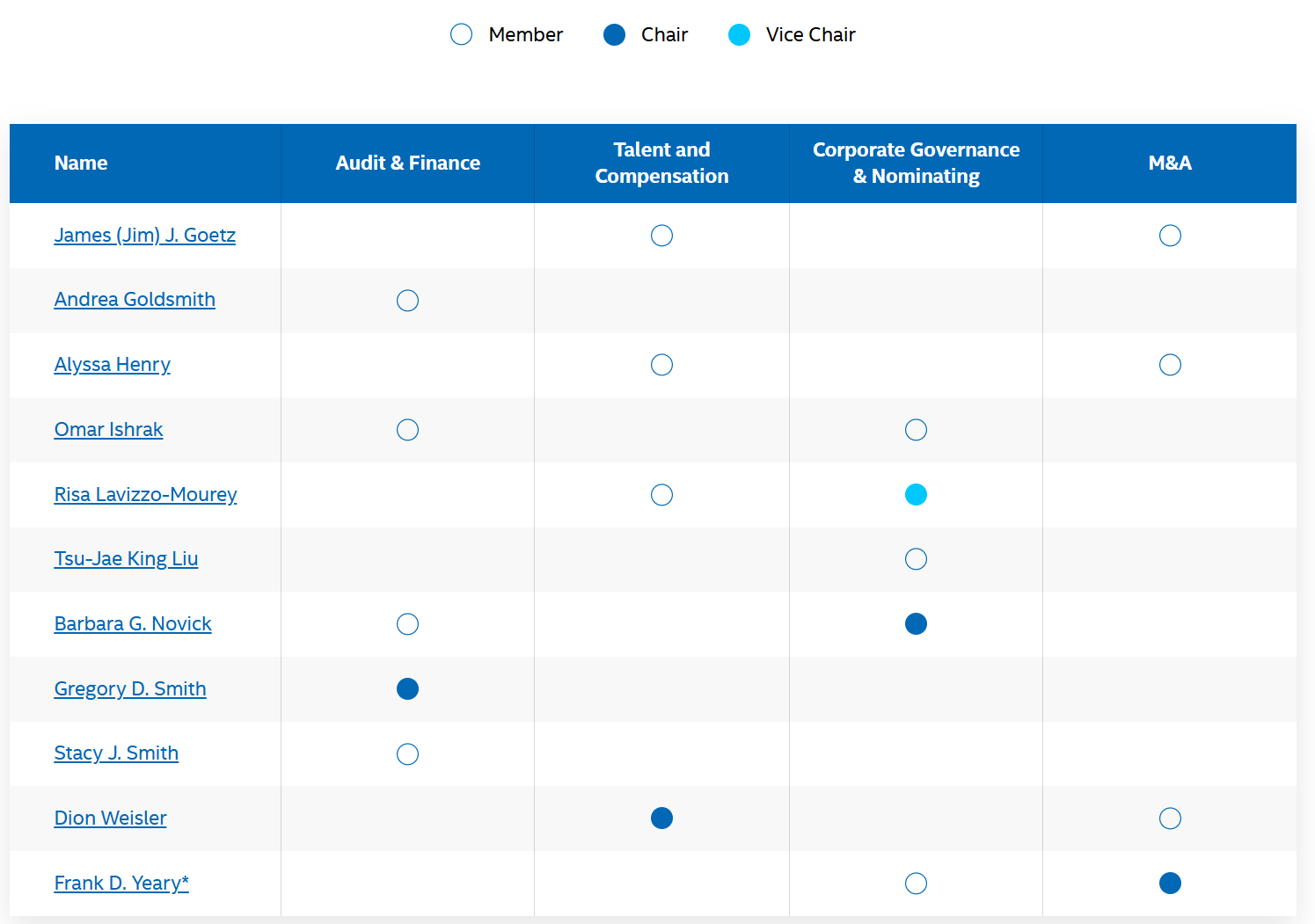Screen dimensions: 1315x924
Task: Click the Member legend hollow circle
Action: pyautogui.click(x=461, y=35)
